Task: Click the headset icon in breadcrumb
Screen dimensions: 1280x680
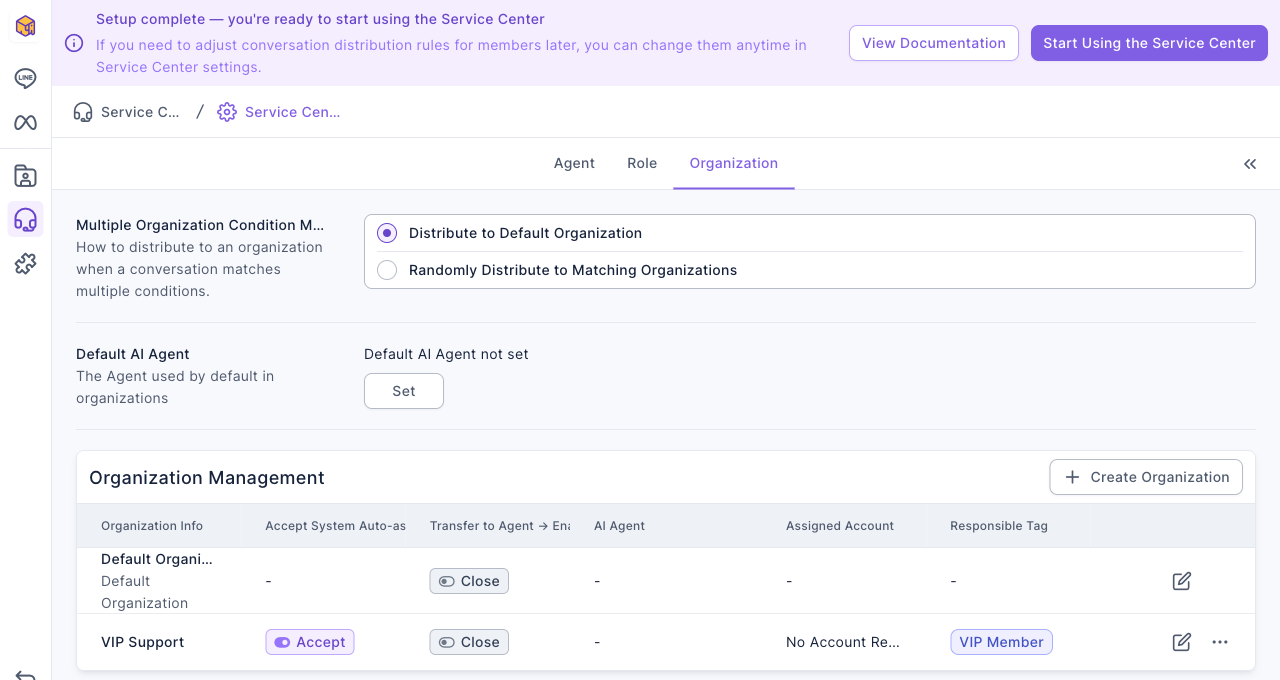Action: click(x=83, y=112)
